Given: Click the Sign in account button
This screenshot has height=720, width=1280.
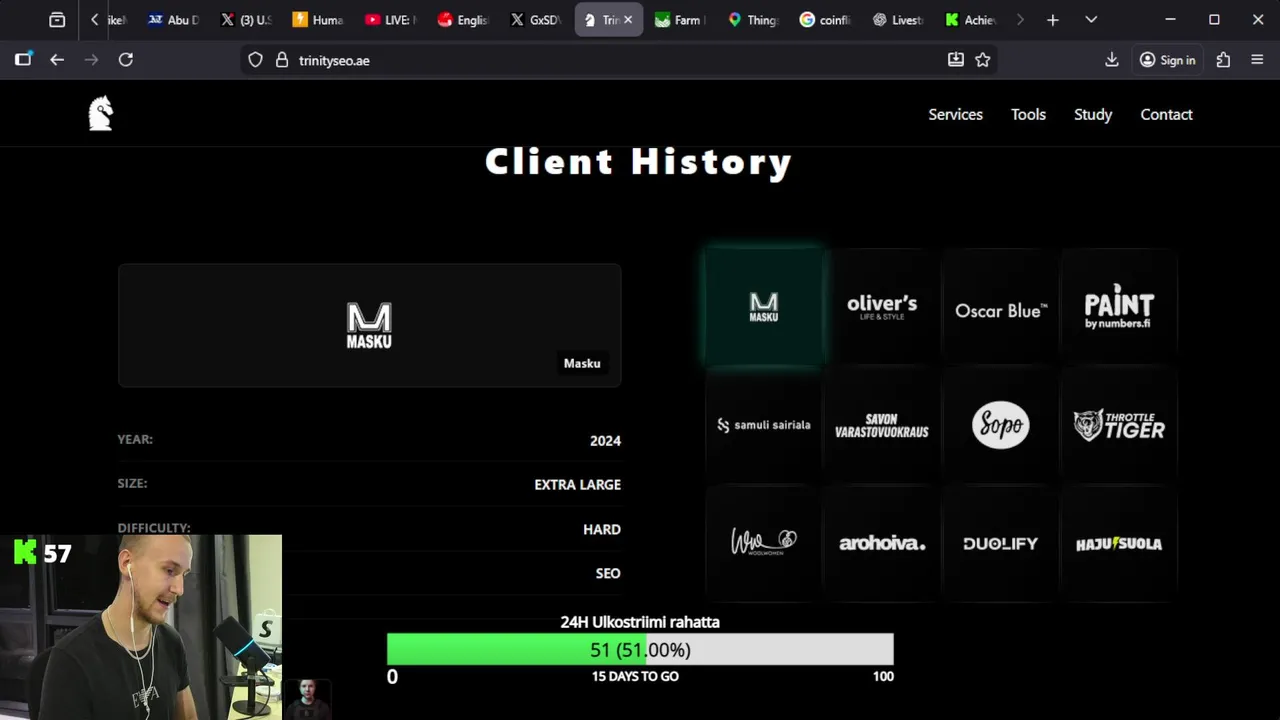Looking at the screenshot, I should click(x=1167, y=60).
